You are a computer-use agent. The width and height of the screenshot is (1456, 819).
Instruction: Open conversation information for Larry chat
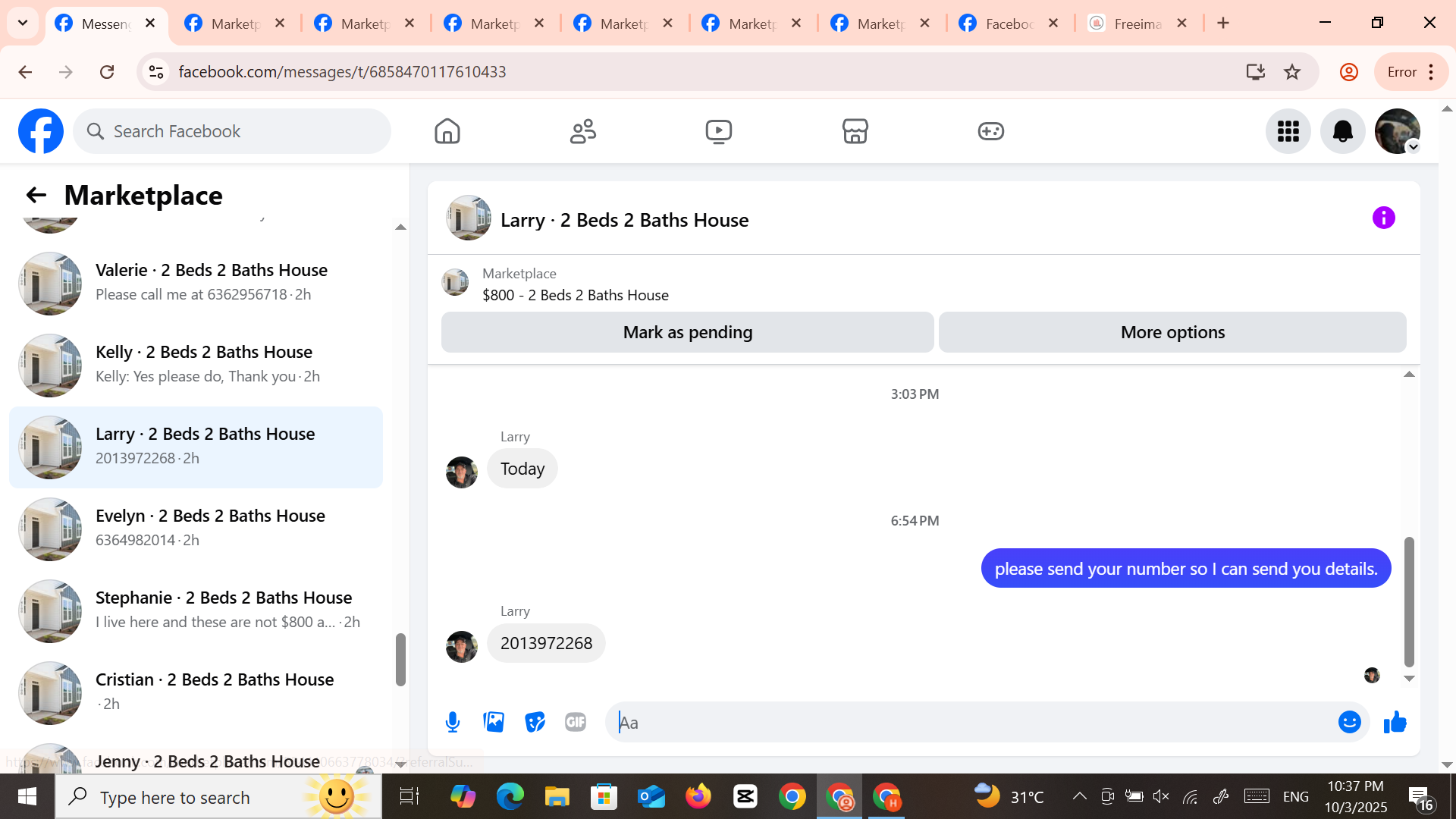point(1384,218)
